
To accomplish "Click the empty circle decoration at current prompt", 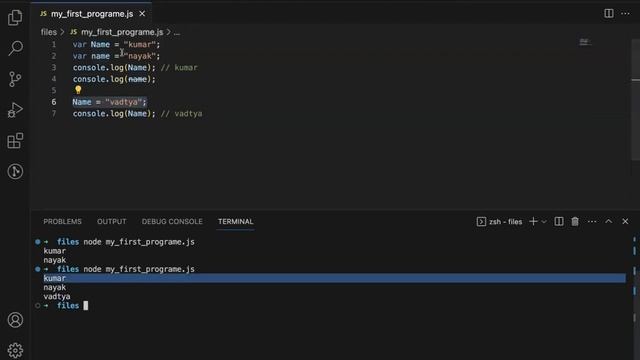I will (38, 305).
